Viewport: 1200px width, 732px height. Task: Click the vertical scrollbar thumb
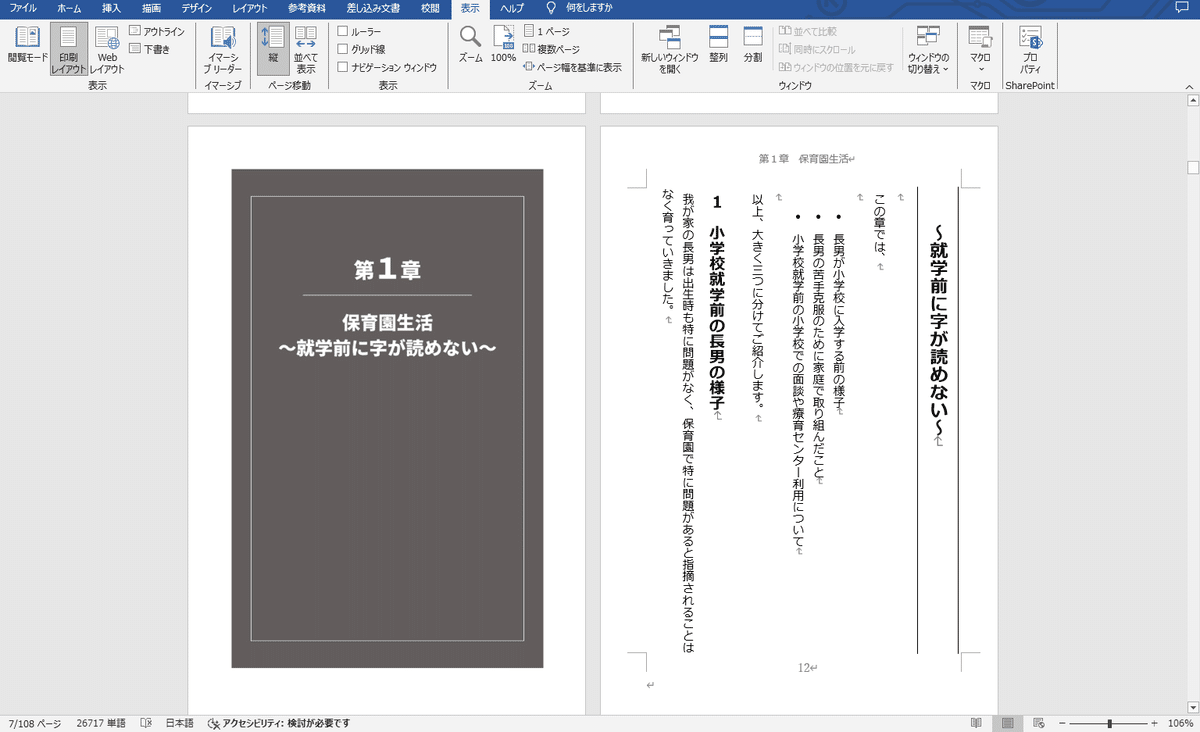pos(1191,167)
